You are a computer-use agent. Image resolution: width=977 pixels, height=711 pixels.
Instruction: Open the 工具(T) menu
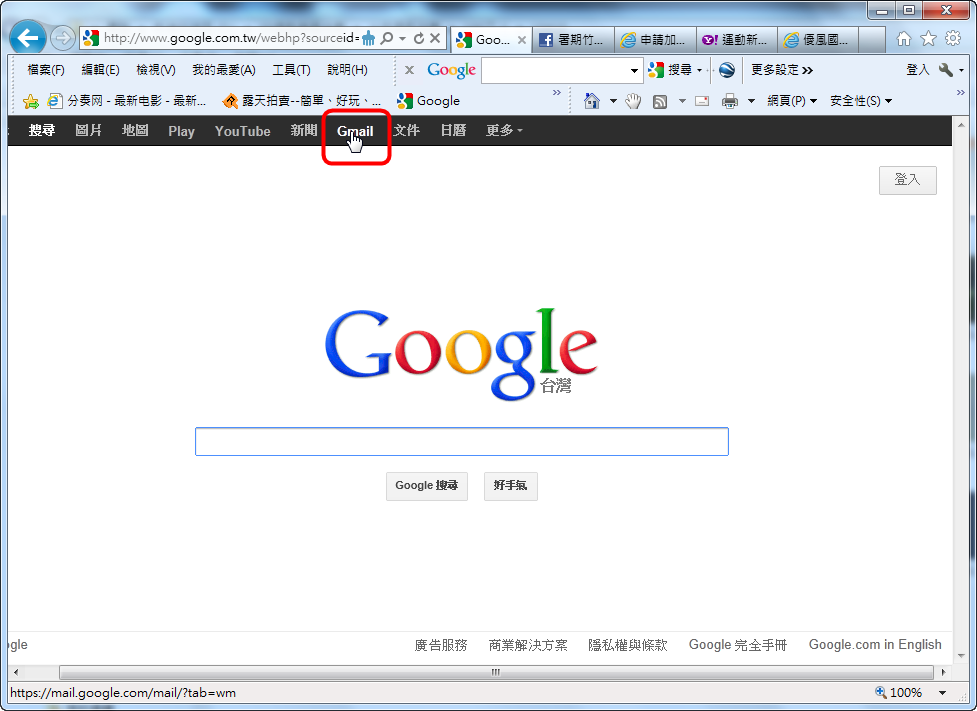(291, 70)
